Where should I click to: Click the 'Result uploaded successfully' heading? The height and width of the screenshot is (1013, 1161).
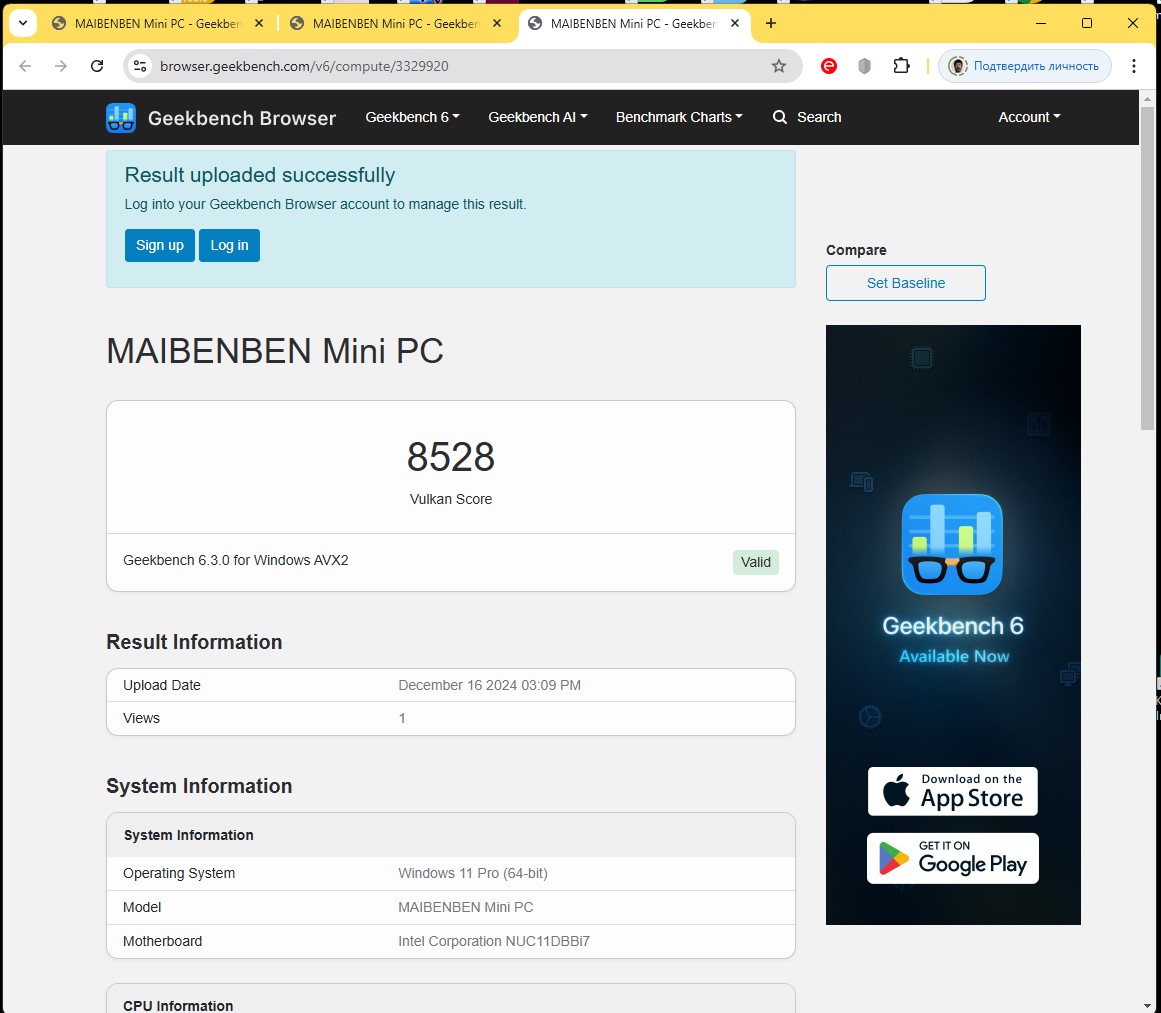click(259, 175)
